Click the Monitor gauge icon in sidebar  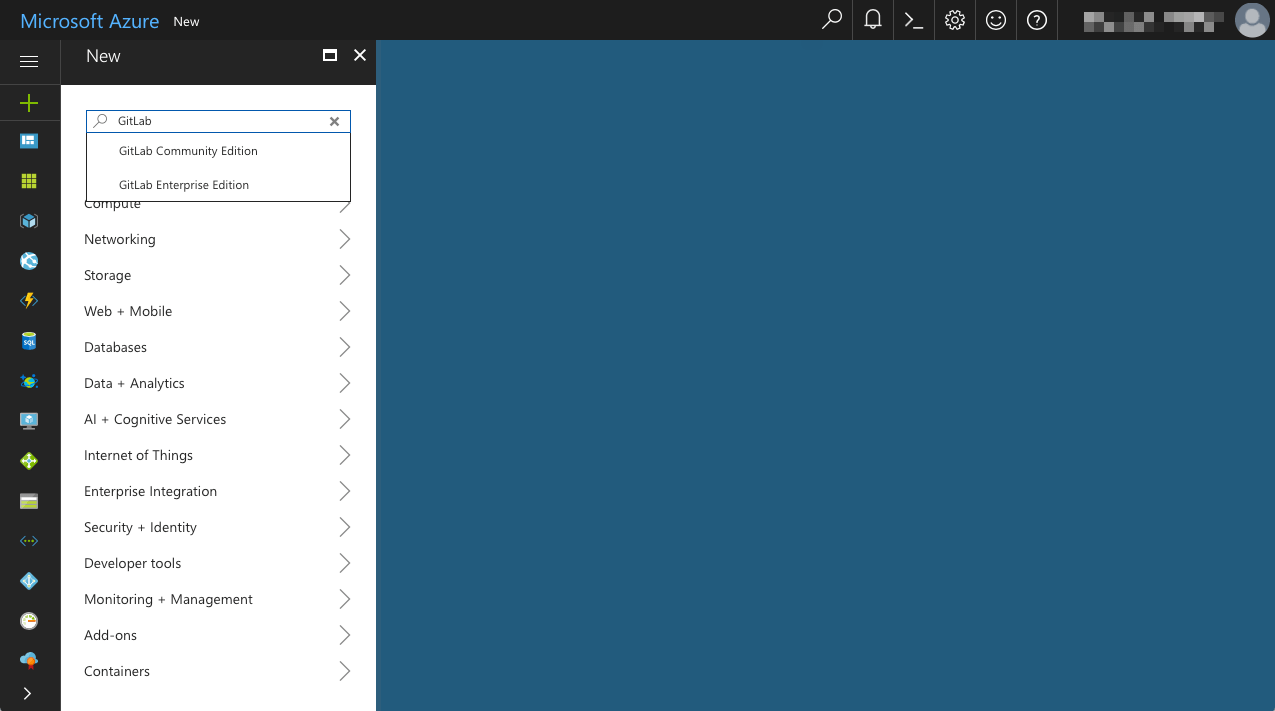pyautogui.click(x=29, y=620)
